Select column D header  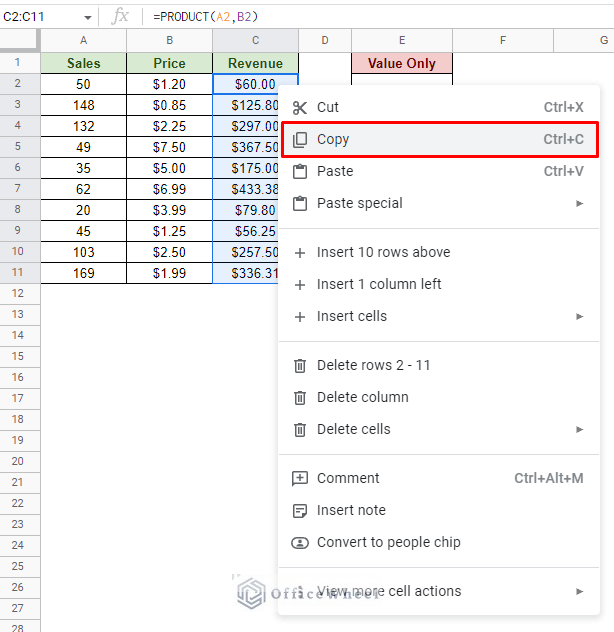(x=325, y=40)
